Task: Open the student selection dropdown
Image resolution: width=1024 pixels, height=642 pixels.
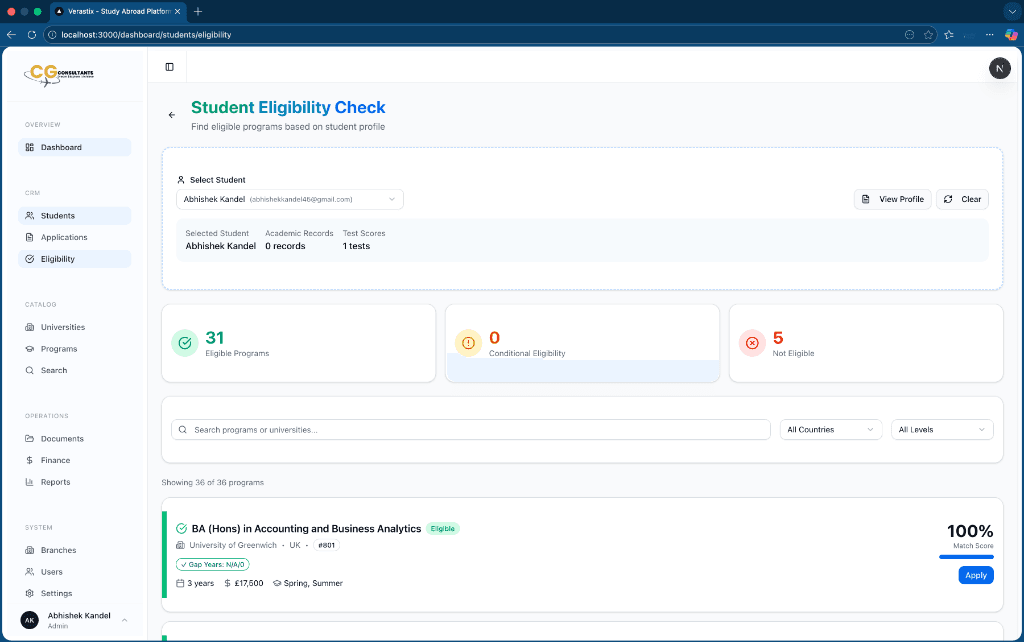Action: (290, 199)
